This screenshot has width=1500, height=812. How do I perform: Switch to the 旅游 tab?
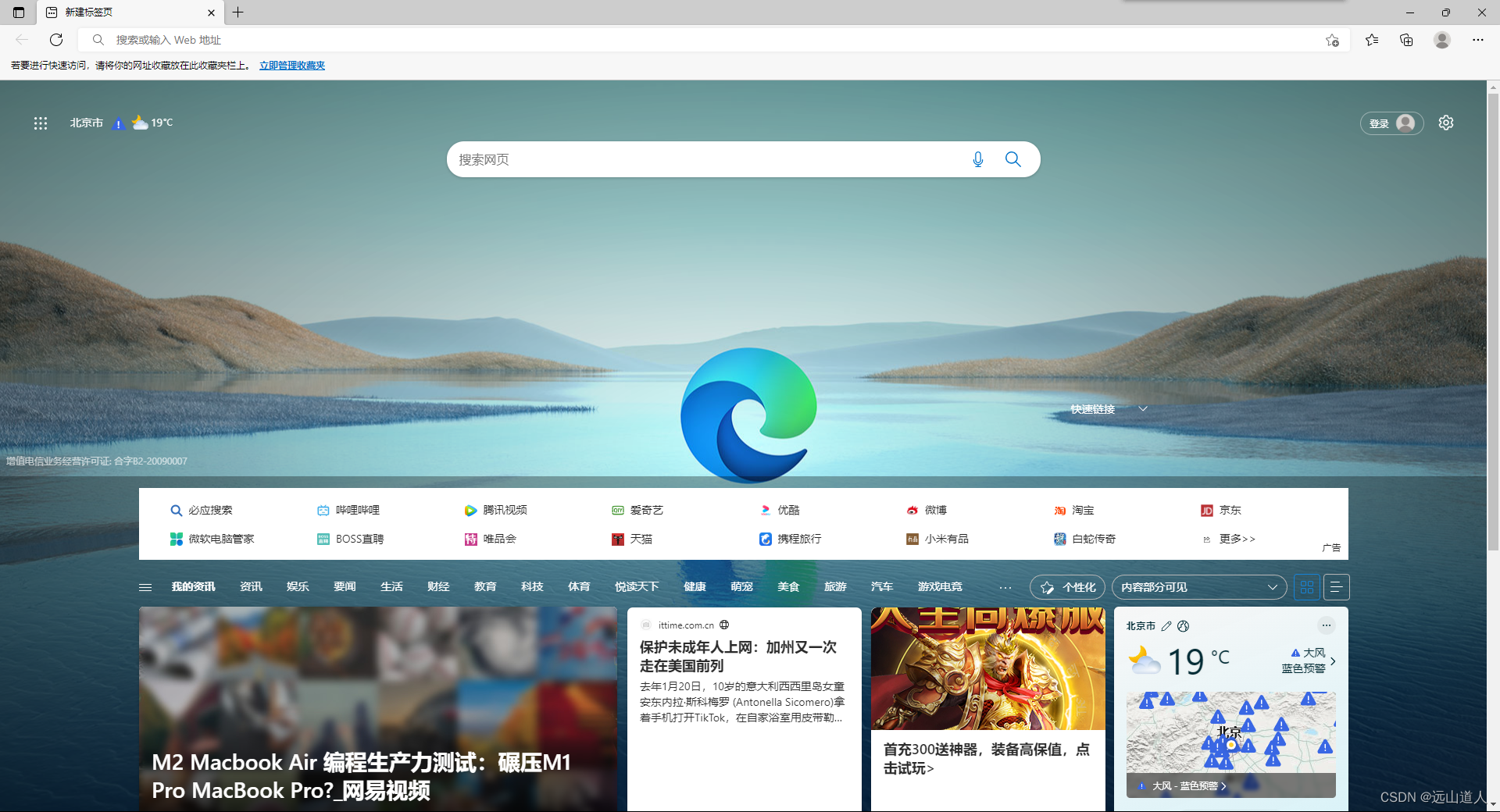[835, 587]
